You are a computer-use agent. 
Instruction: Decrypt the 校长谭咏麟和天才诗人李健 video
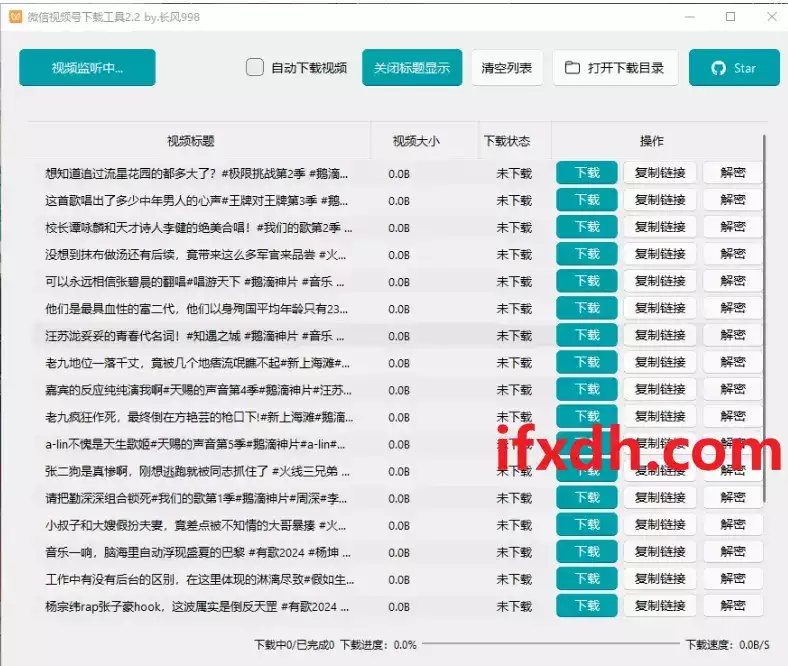coord(733,227)
